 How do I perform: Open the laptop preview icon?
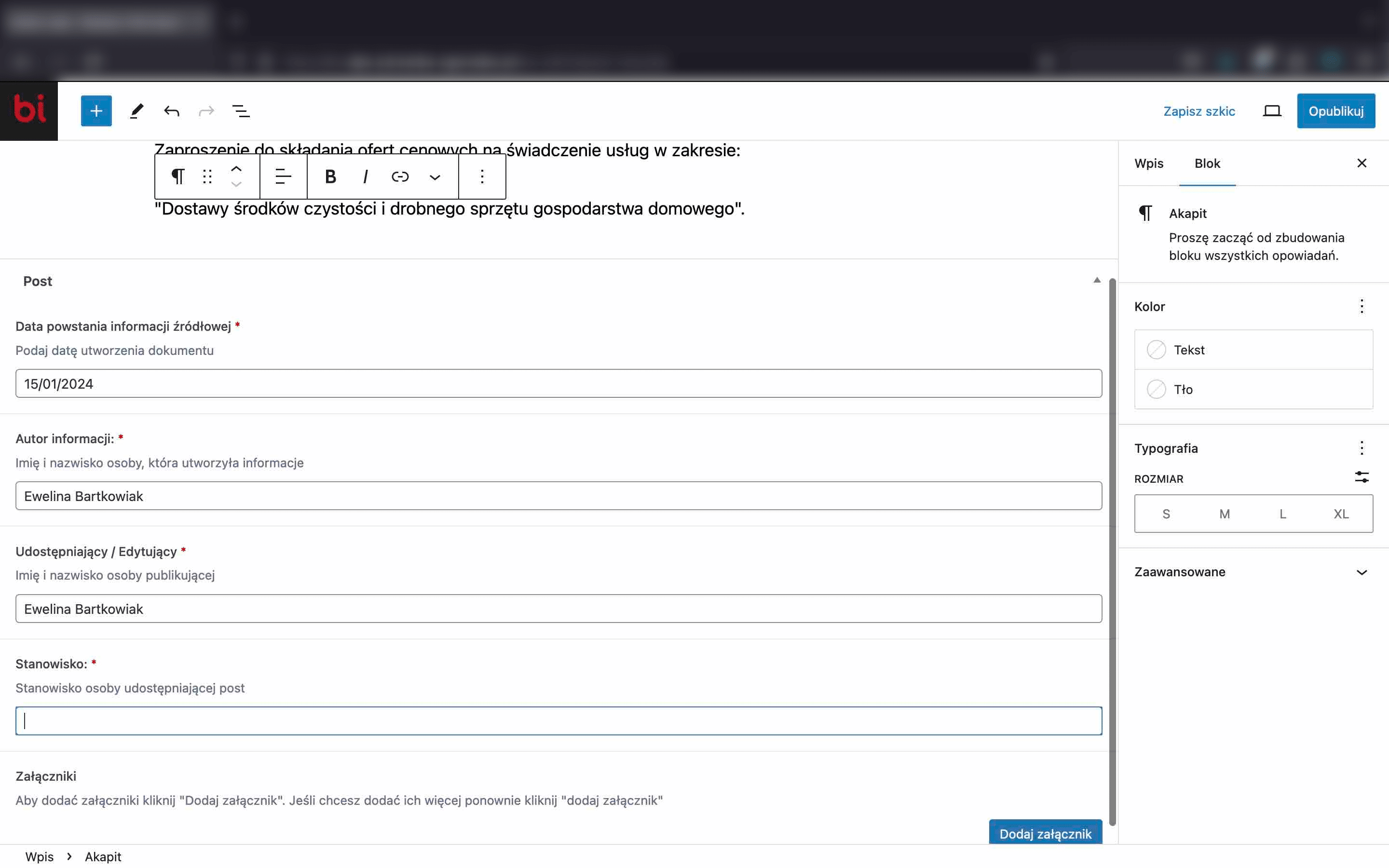tap(1272, 111)
